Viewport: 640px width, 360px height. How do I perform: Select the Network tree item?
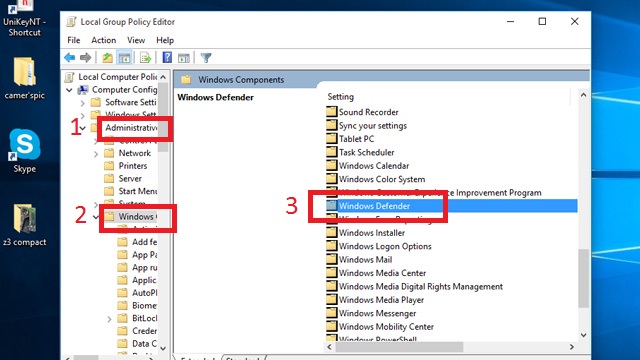(135, 153)
